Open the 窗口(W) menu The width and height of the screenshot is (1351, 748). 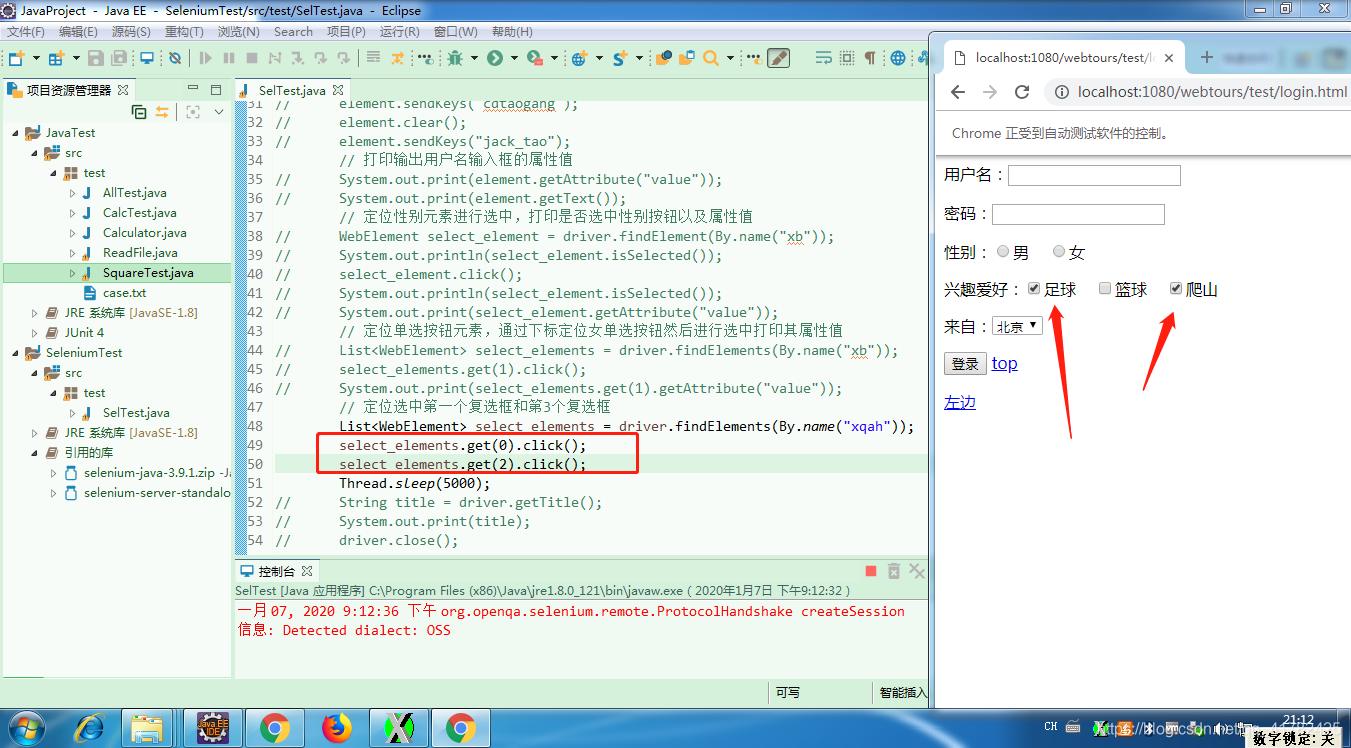pos(455,32)
